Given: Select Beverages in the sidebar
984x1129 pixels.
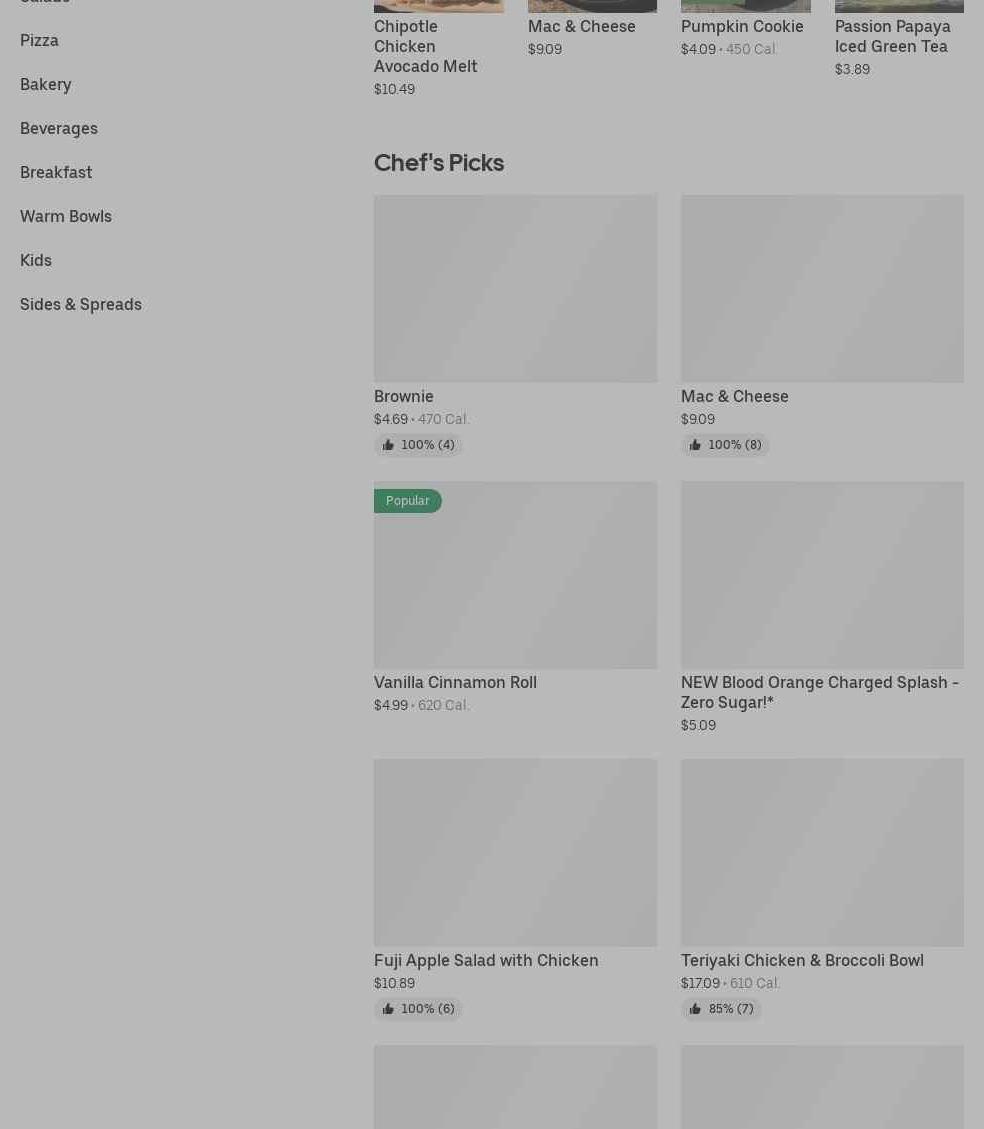Looking at the screenshot, I should tap(59, 128).
